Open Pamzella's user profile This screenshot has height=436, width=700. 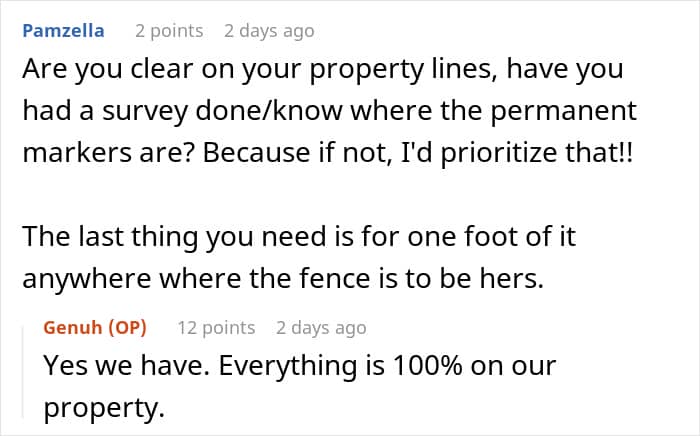61,31
